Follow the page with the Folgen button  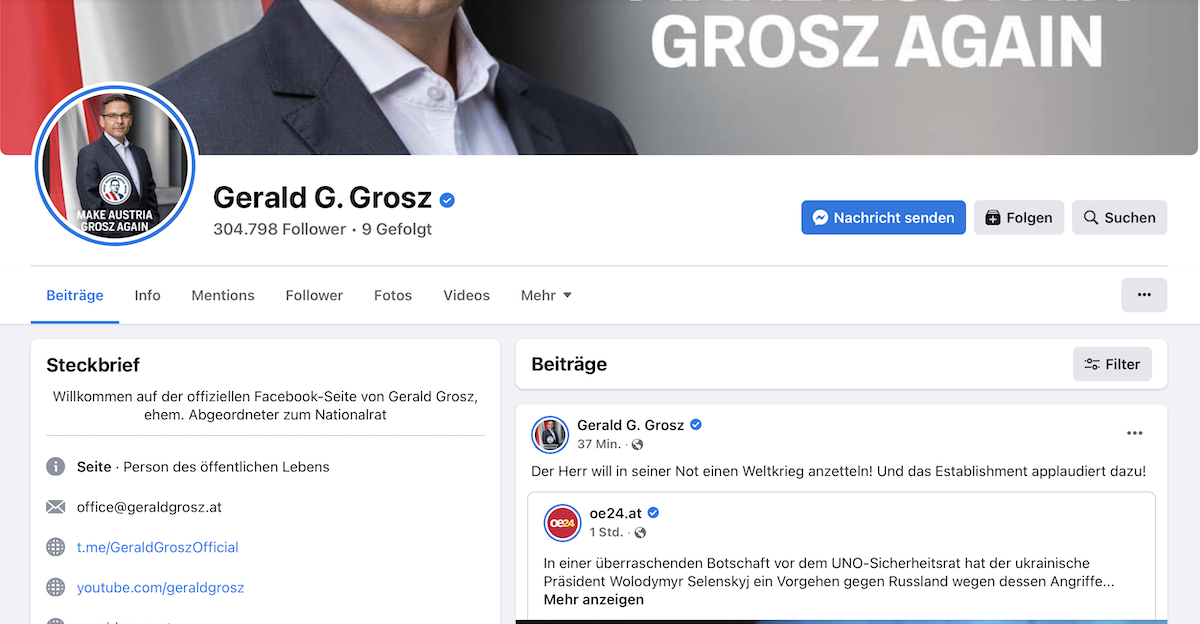(x=1018, y=217)
